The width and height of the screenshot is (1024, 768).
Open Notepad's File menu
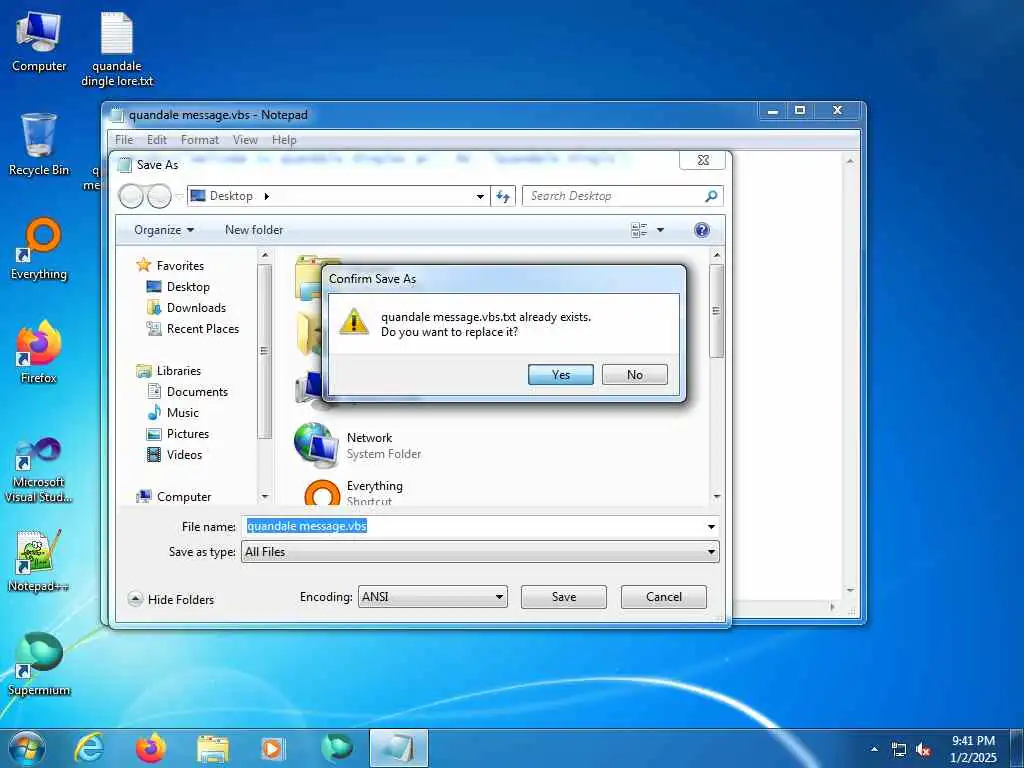coord(123,140)
